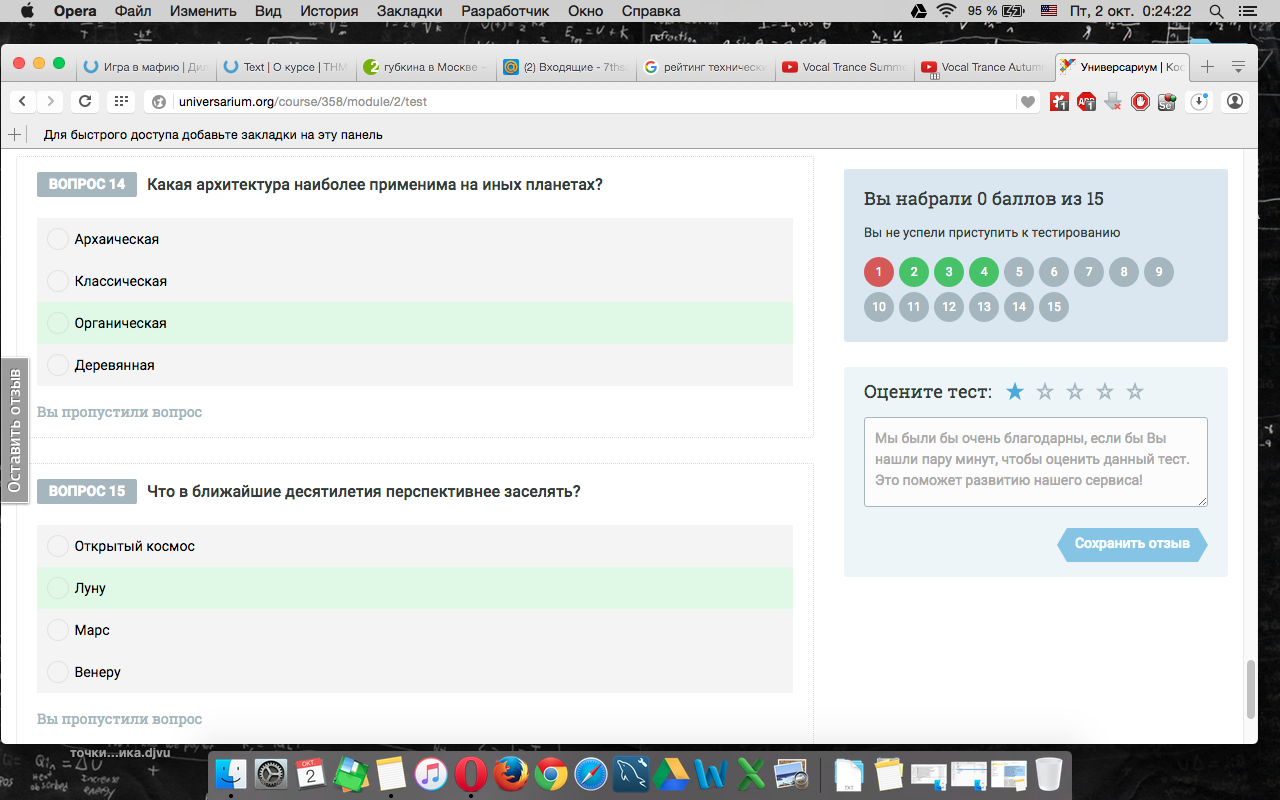Viewport: 1280px width, 800px height.
Task: Open the Calendar app from the Dock
Action: (x=311, y=773)
